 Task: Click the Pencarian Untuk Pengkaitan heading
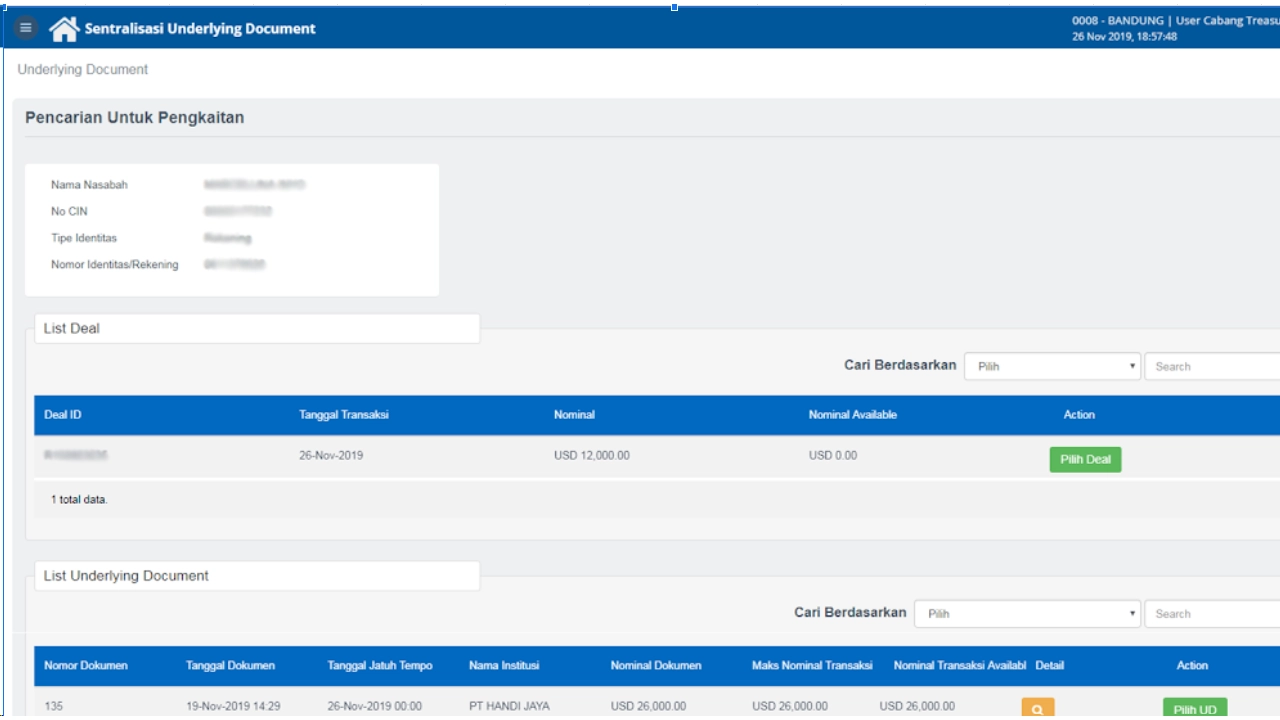(135, 118)
